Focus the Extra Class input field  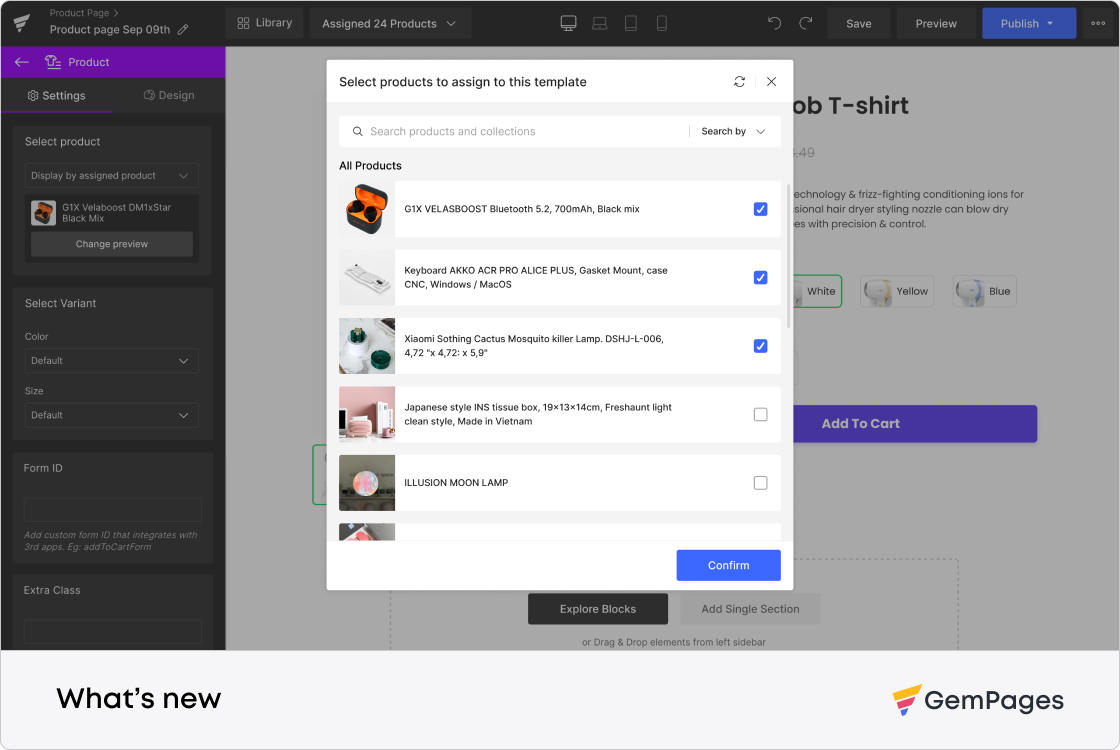coord(113,631)
